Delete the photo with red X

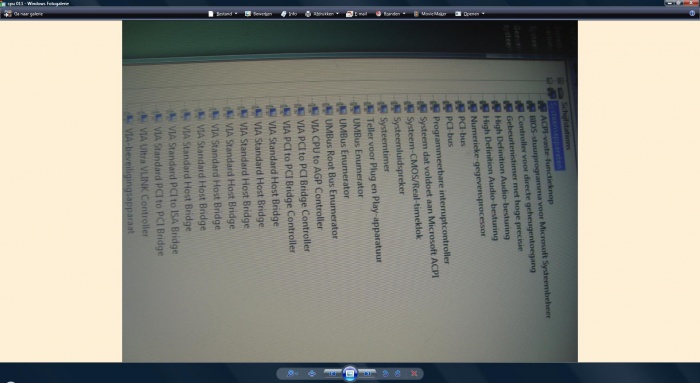(x=414, y=374)
